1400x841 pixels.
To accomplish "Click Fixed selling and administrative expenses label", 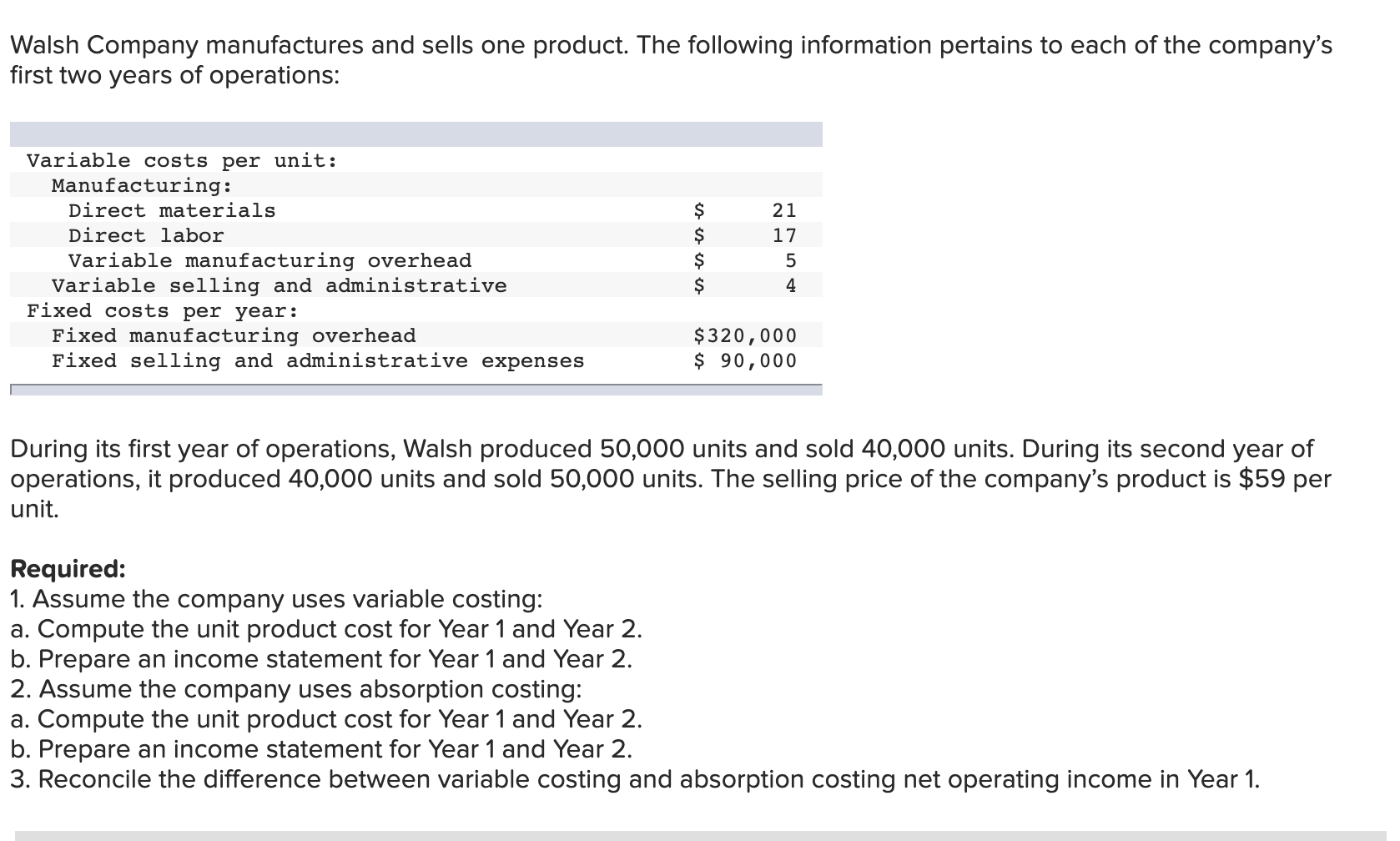I will [318, 360].
